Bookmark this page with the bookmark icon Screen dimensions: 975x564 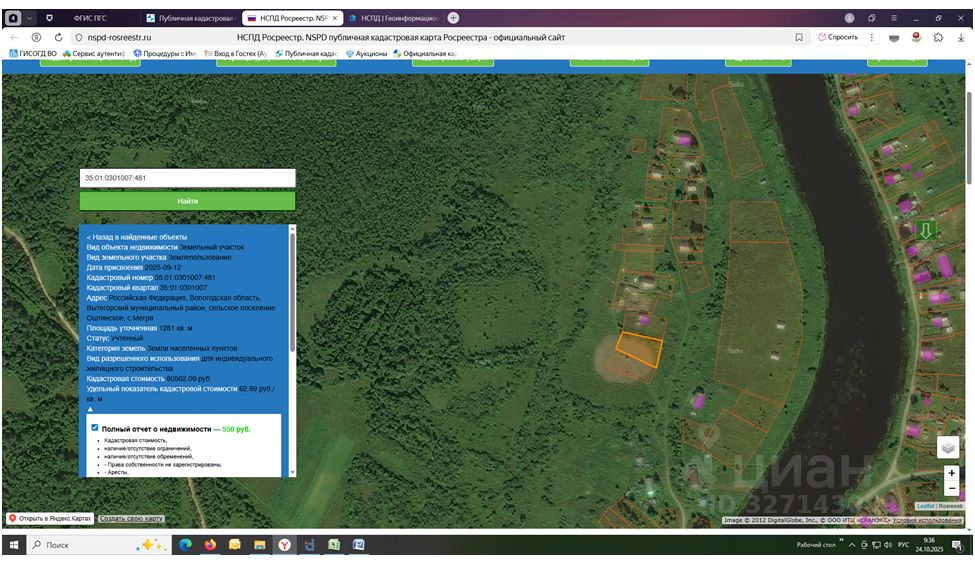[799, 37]
